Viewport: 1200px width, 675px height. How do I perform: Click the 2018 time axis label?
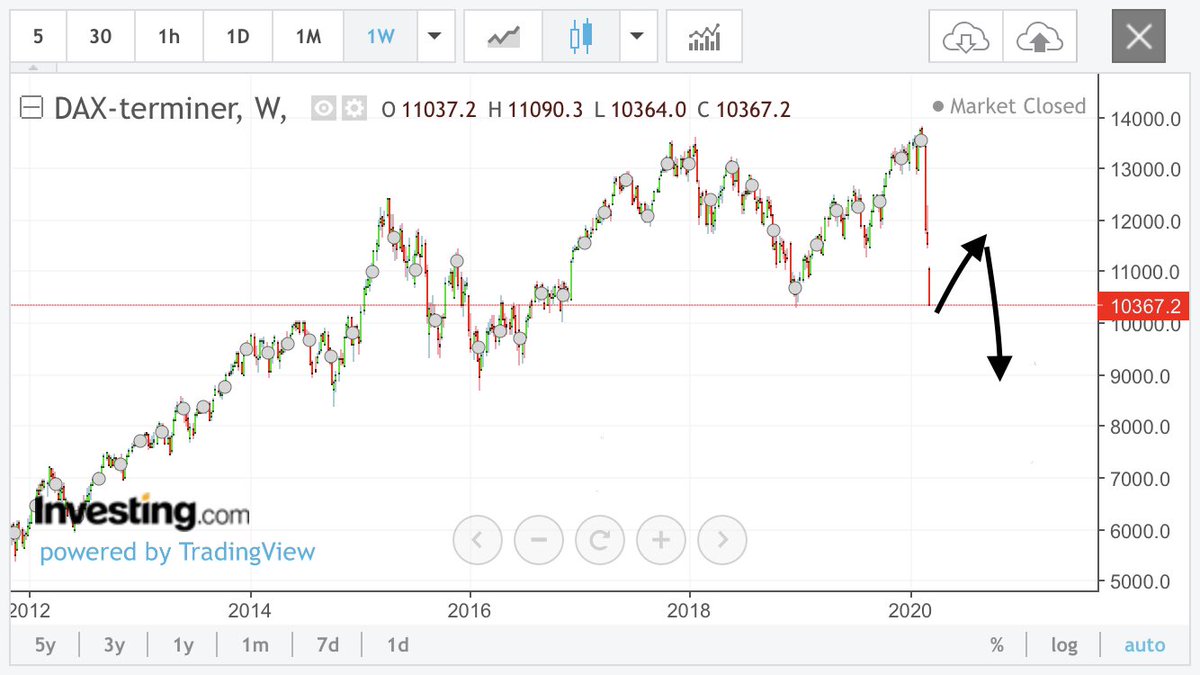pyautogui.click(x=689, y=609)
